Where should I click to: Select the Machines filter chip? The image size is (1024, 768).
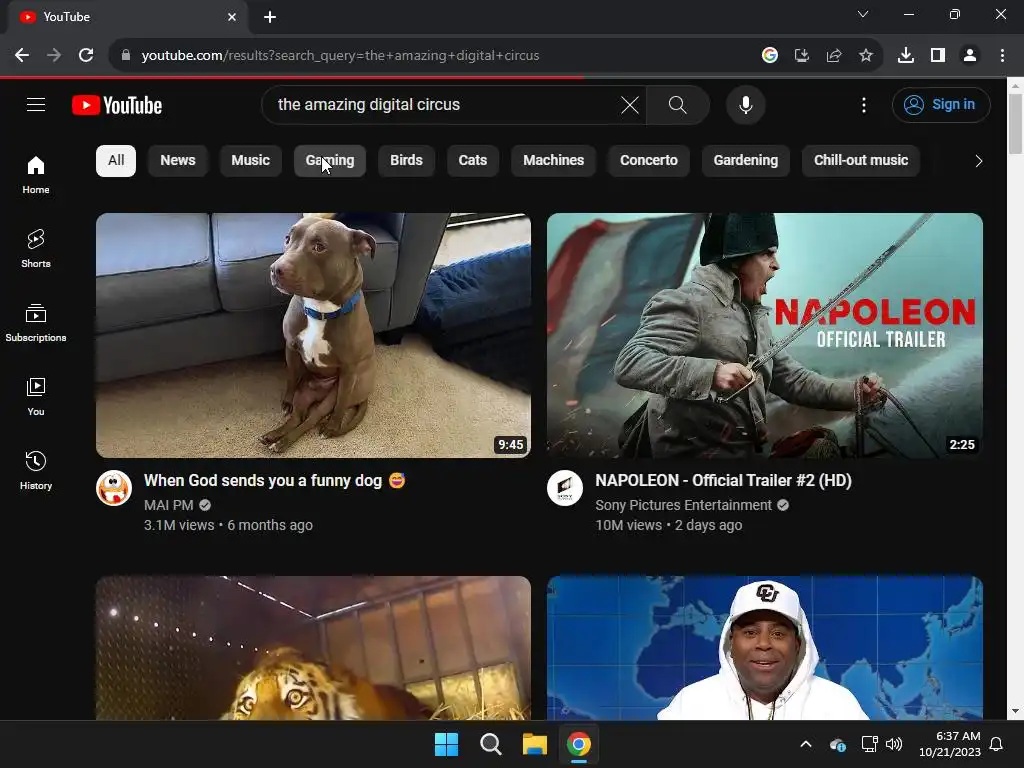click(553, 161)
